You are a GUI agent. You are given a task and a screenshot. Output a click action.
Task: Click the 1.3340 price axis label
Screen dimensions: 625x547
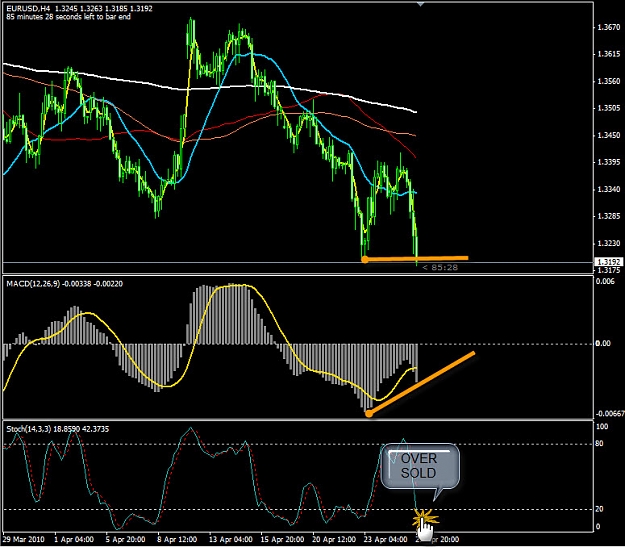coord(609,189)
